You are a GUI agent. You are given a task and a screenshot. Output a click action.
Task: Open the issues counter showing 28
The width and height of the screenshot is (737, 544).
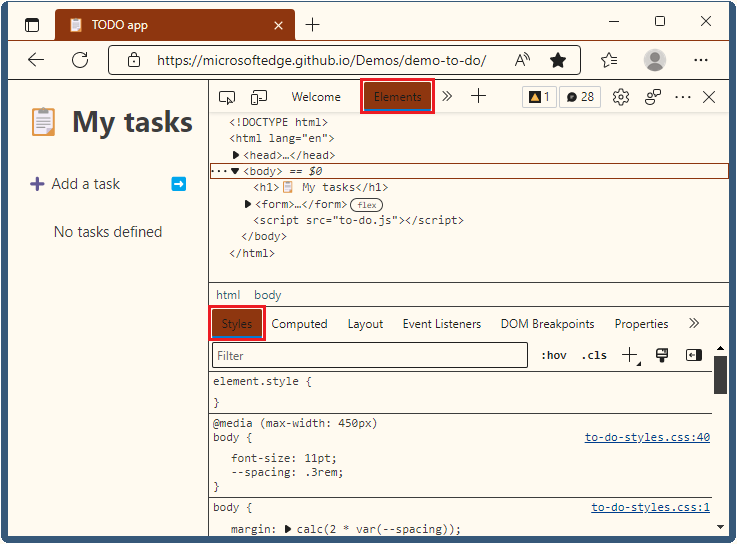(x=580, y=97)
